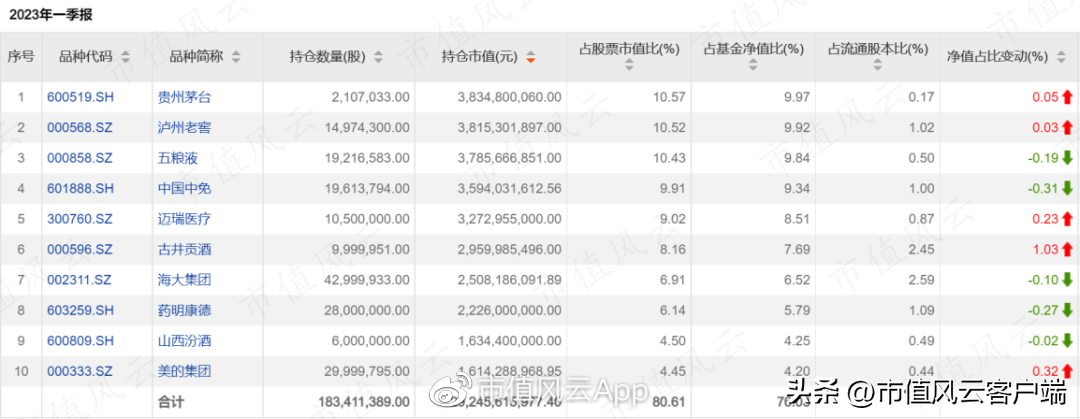Open 山西汾酒 stock link
The height and width of the screenshot is (419, 1080).
184,341
